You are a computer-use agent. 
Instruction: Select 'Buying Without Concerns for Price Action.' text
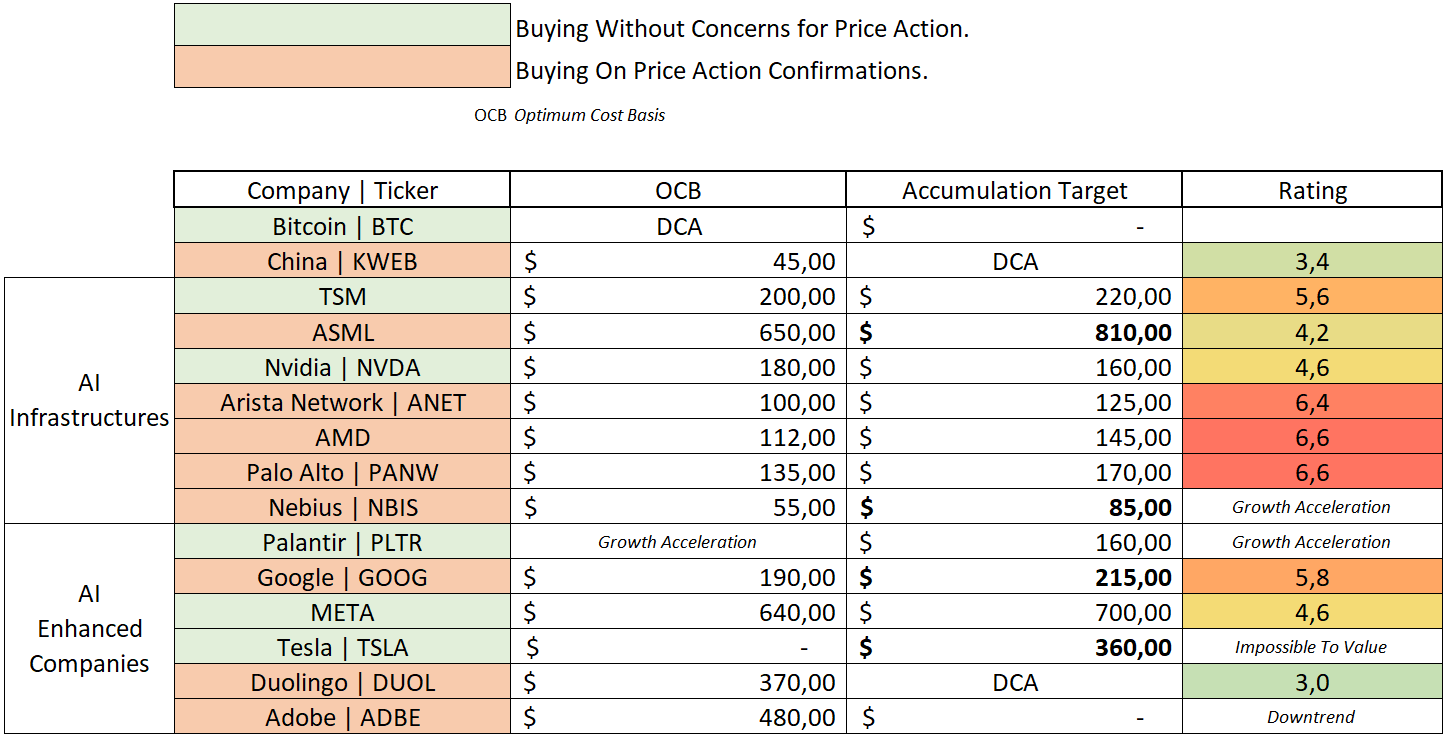[x=742, y=29]
